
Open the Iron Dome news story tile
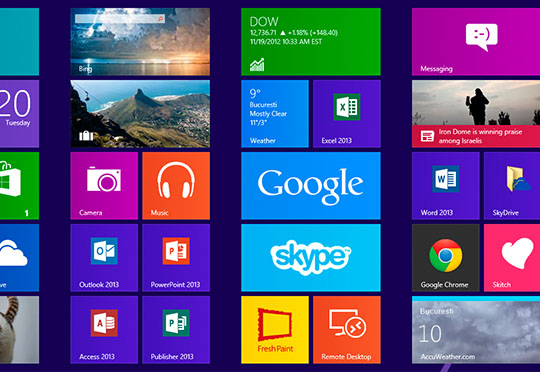[476, 114]
